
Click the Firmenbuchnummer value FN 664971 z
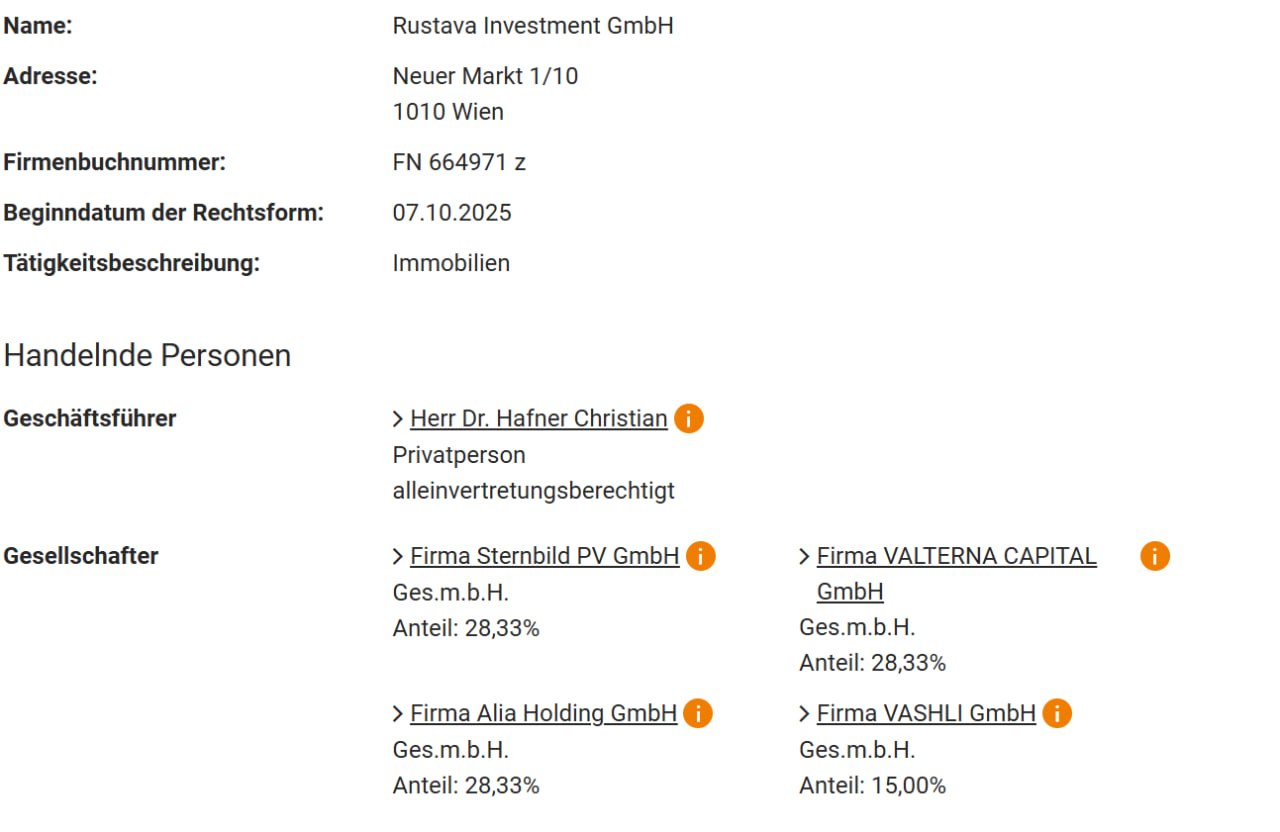459,162
